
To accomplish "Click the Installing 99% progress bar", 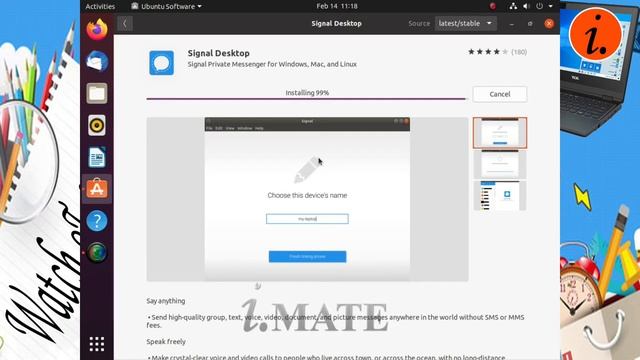I will click(x=306, y=98).
